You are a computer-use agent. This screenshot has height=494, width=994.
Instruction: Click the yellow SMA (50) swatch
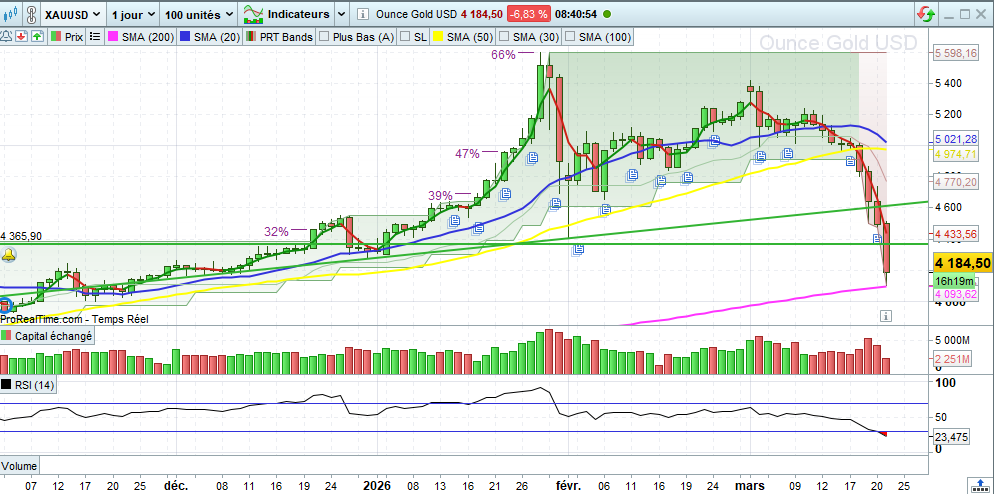(x=438, y=37)
